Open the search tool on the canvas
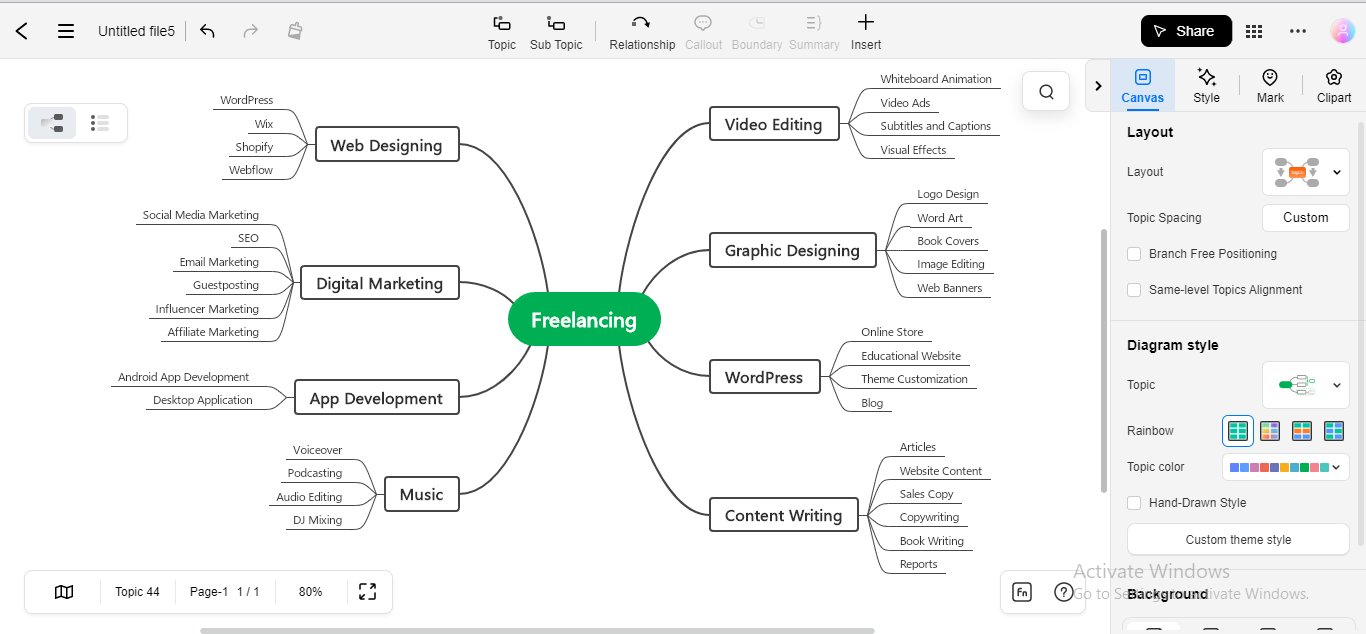Image resolution: width=1366 pixels, height=634 pixels. pyautogui.click(x=1045, y=90)
